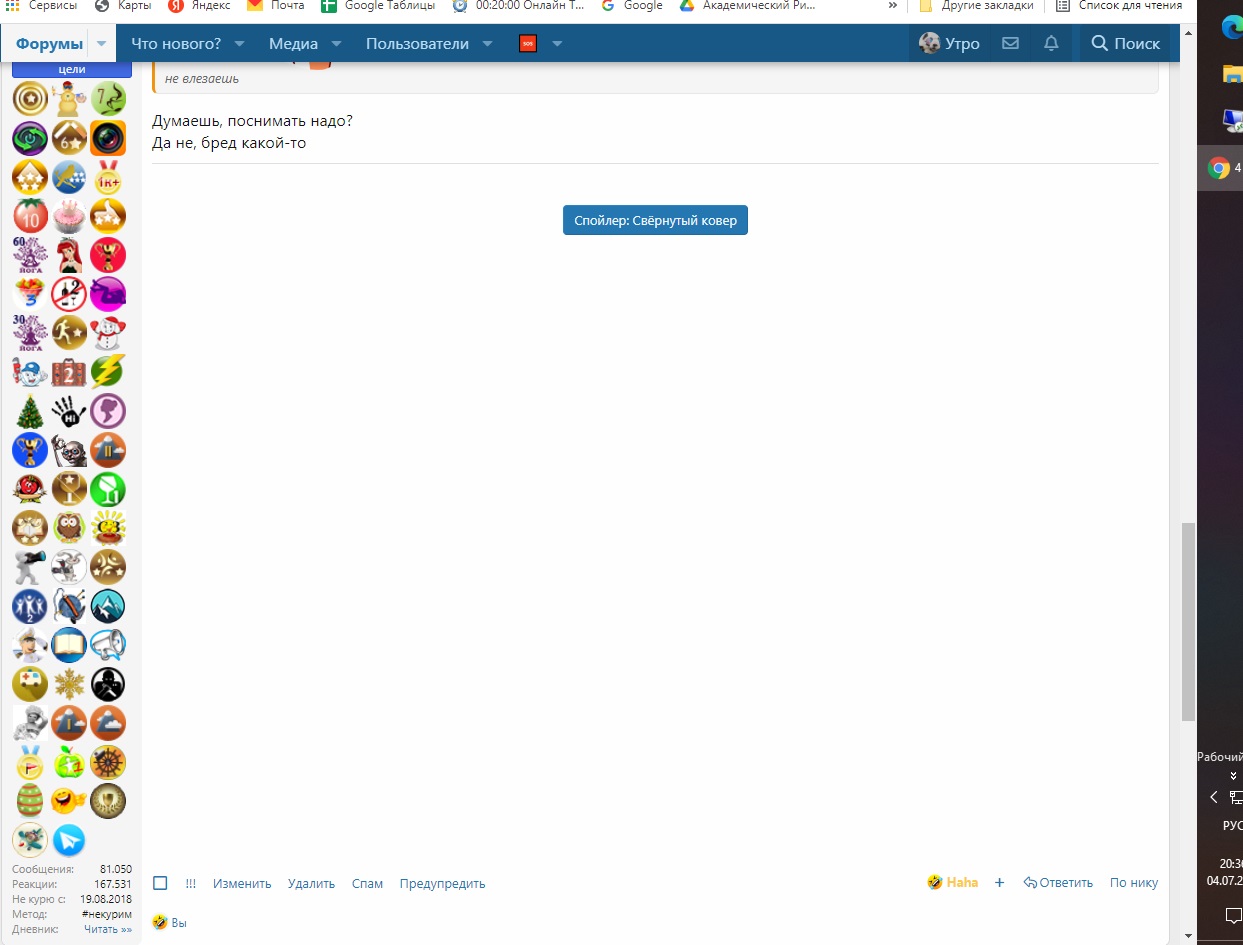This screenshot has width=1243, height=945.
Task: Expand the Что нового? dropdown arrow
Action: pos(239,44)
